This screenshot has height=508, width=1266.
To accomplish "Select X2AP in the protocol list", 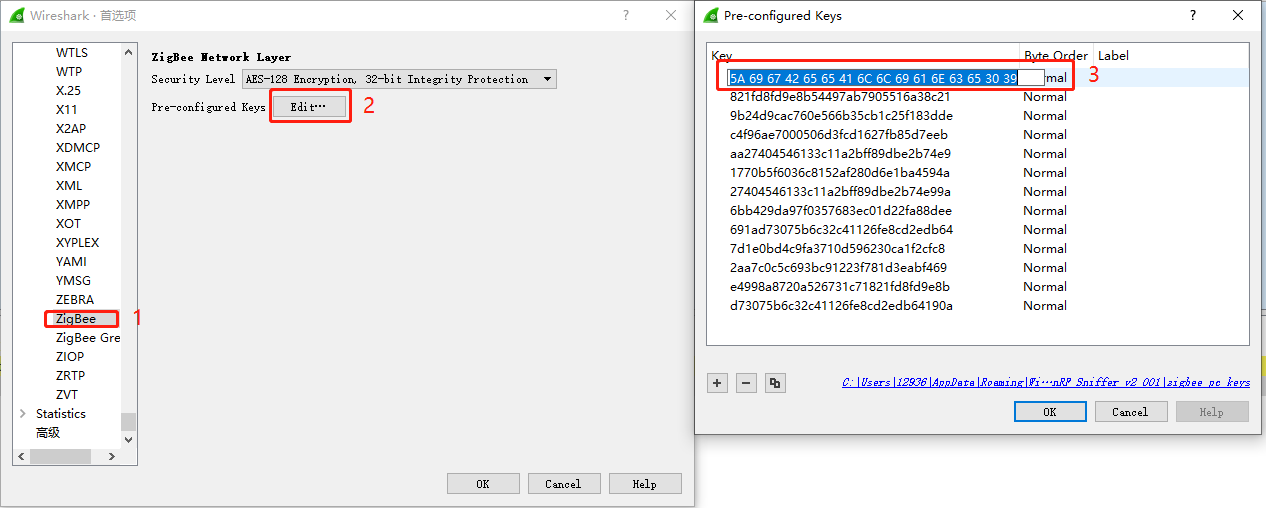I will point(71,128).
